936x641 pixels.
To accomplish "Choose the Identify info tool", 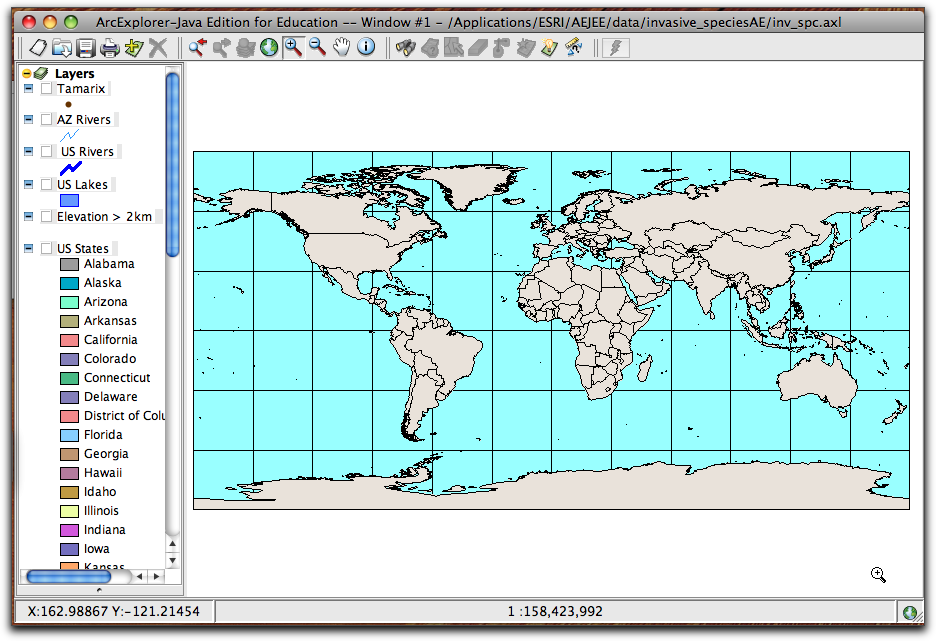I will point(366,46).
